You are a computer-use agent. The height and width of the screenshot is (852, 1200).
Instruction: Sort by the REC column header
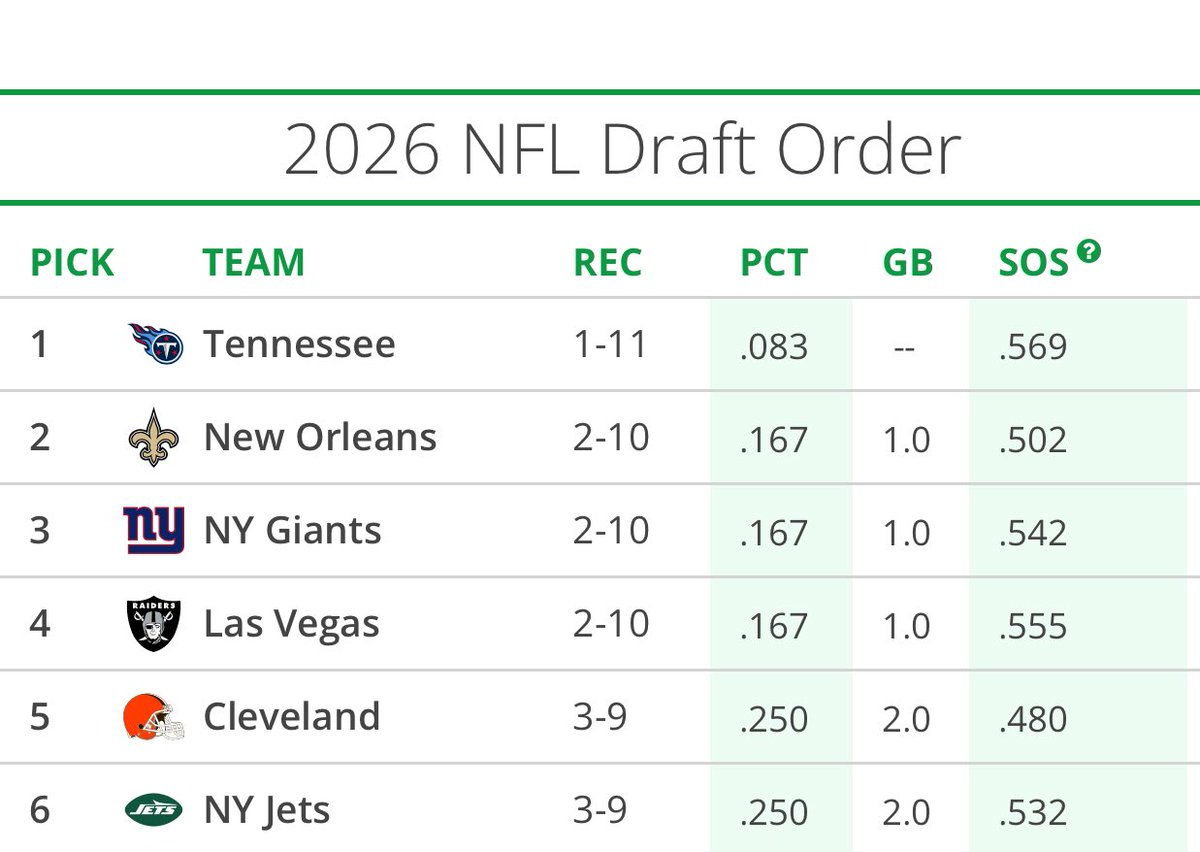(608, 263)
